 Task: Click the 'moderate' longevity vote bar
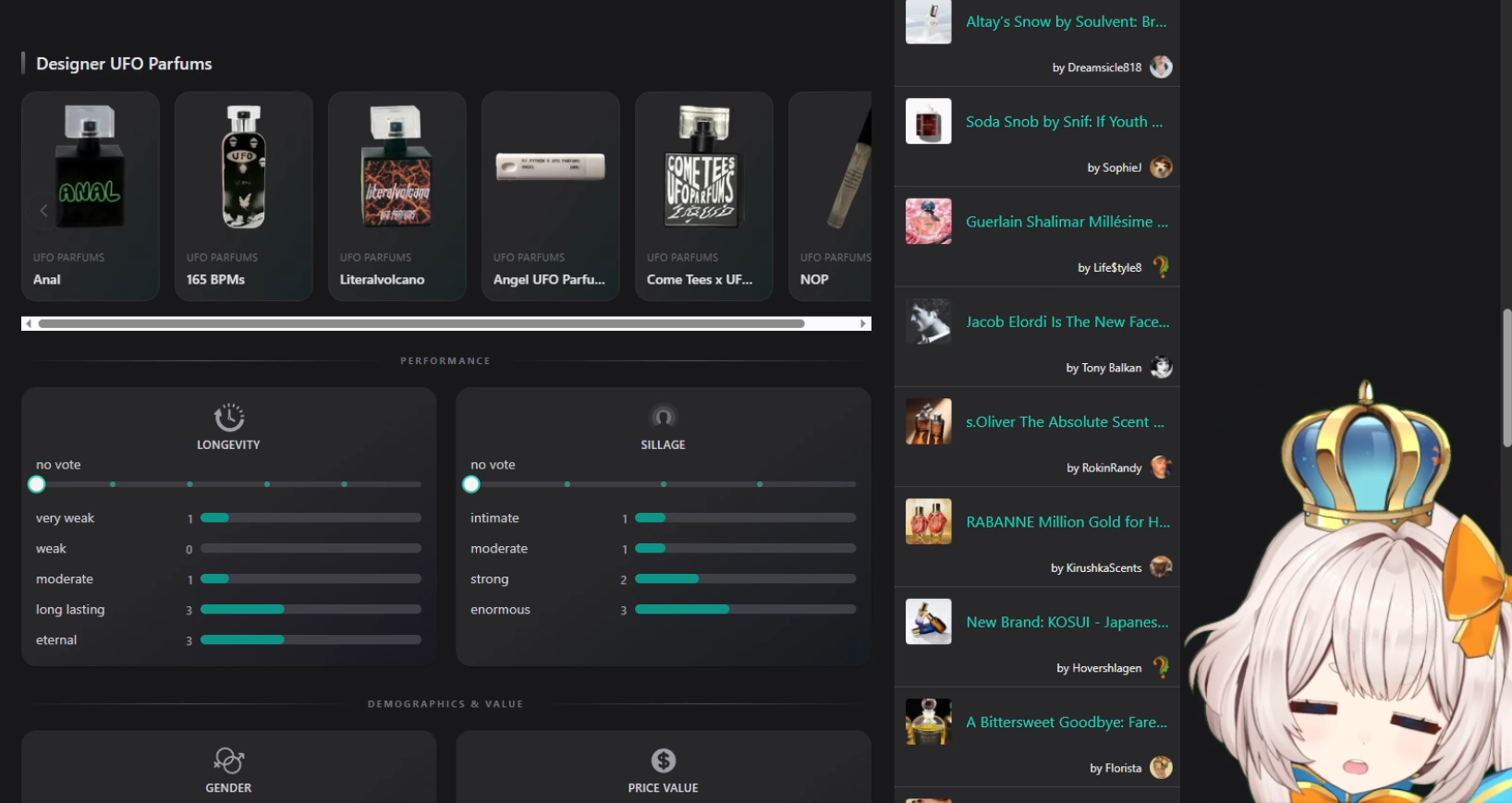click(311, 578)
